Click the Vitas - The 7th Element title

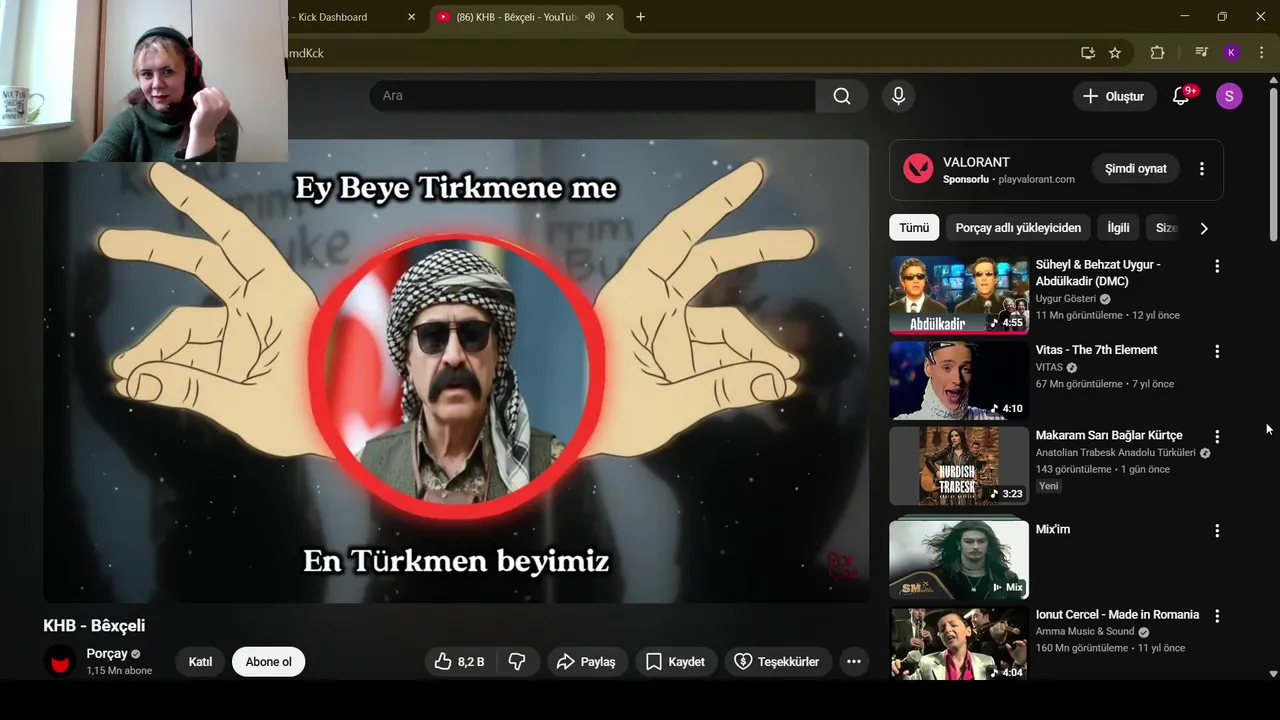coord(1096,350)
